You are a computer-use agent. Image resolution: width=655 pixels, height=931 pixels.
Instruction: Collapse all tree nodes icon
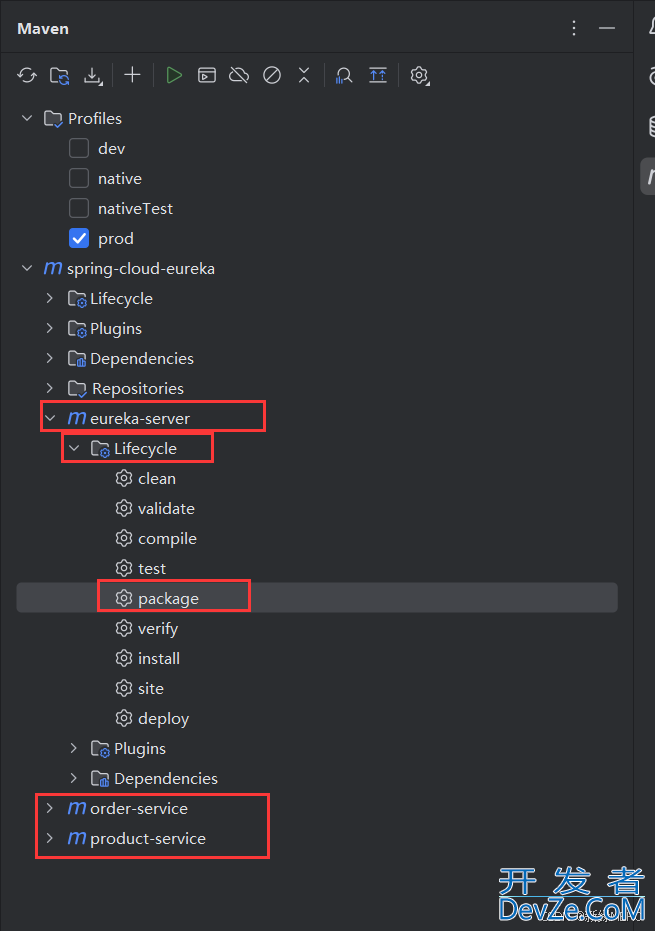click(304, 75)
